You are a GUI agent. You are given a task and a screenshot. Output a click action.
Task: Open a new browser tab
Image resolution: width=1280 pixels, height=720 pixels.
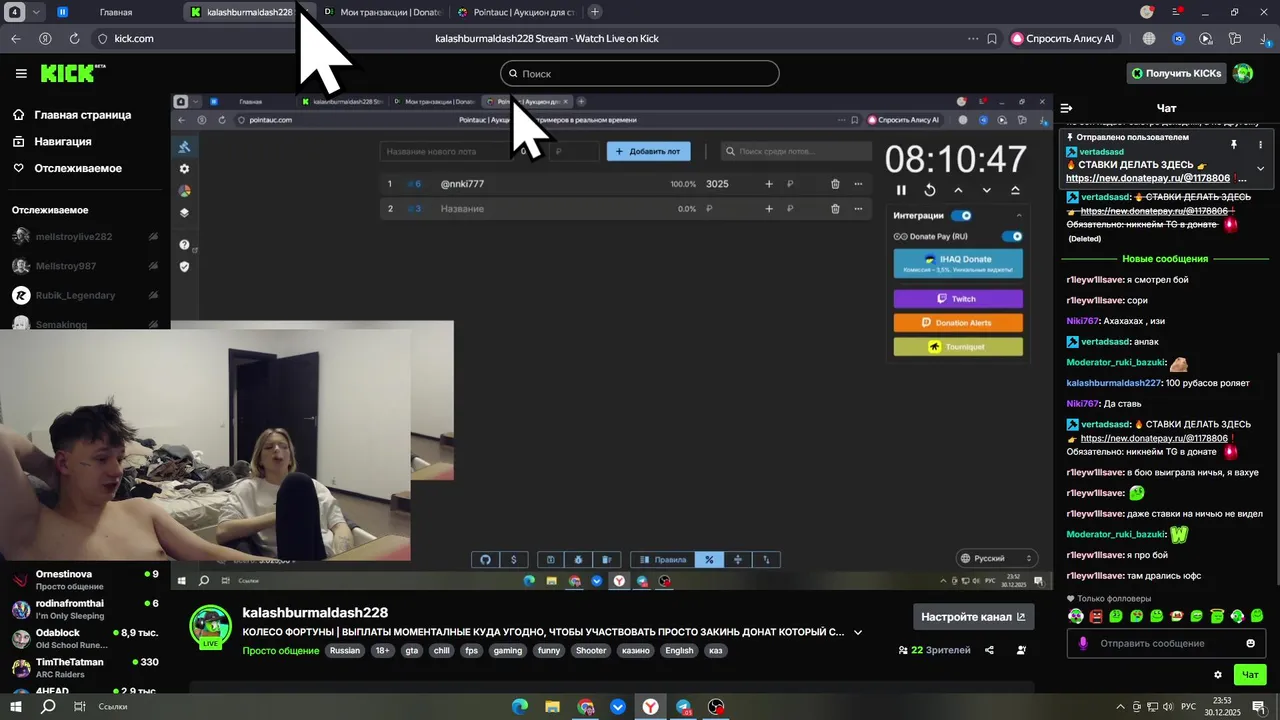pyautogui.click(x=595, y=12)
